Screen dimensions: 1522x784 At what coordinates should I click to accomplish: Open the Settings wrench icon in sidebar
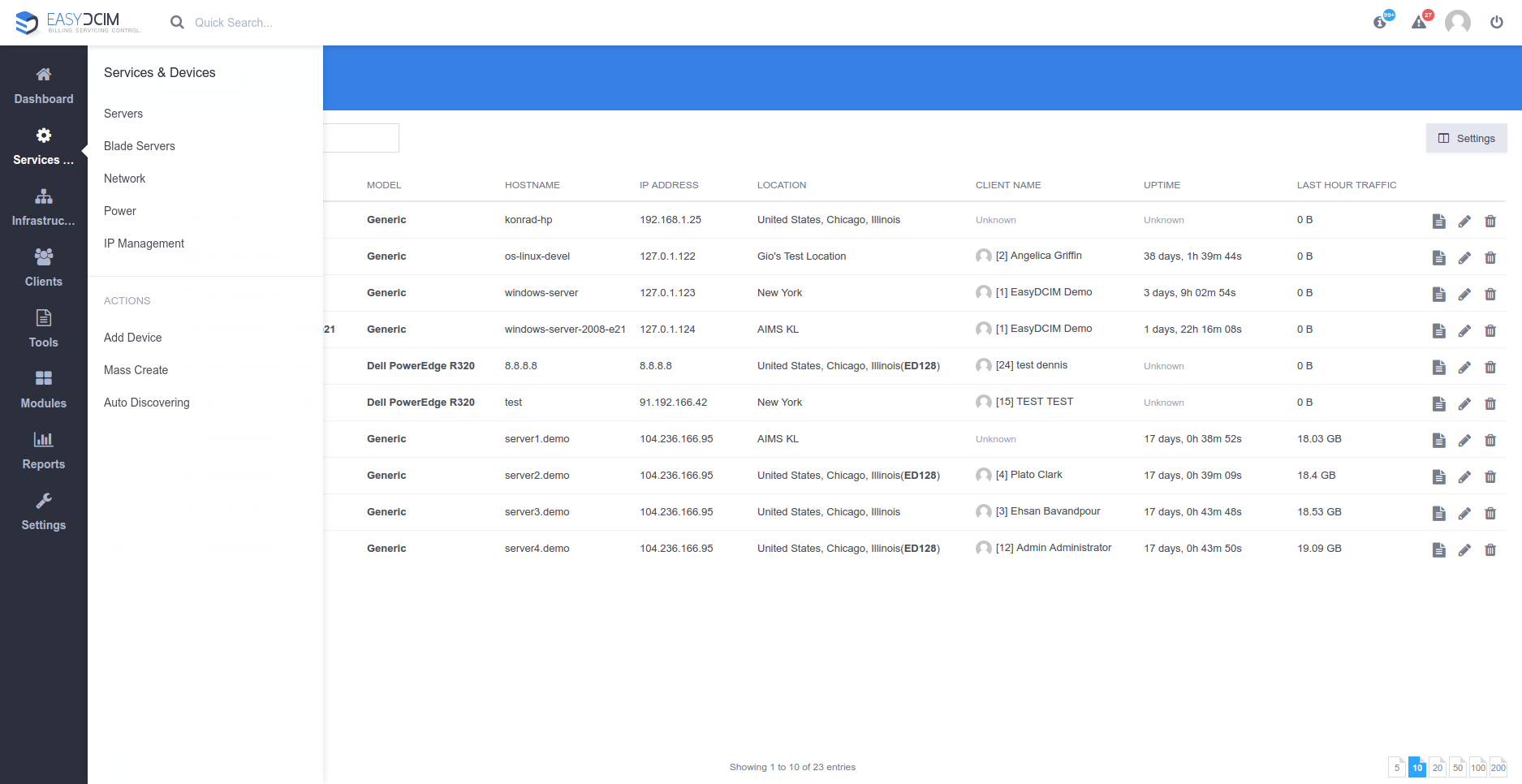tap(44, 501)
